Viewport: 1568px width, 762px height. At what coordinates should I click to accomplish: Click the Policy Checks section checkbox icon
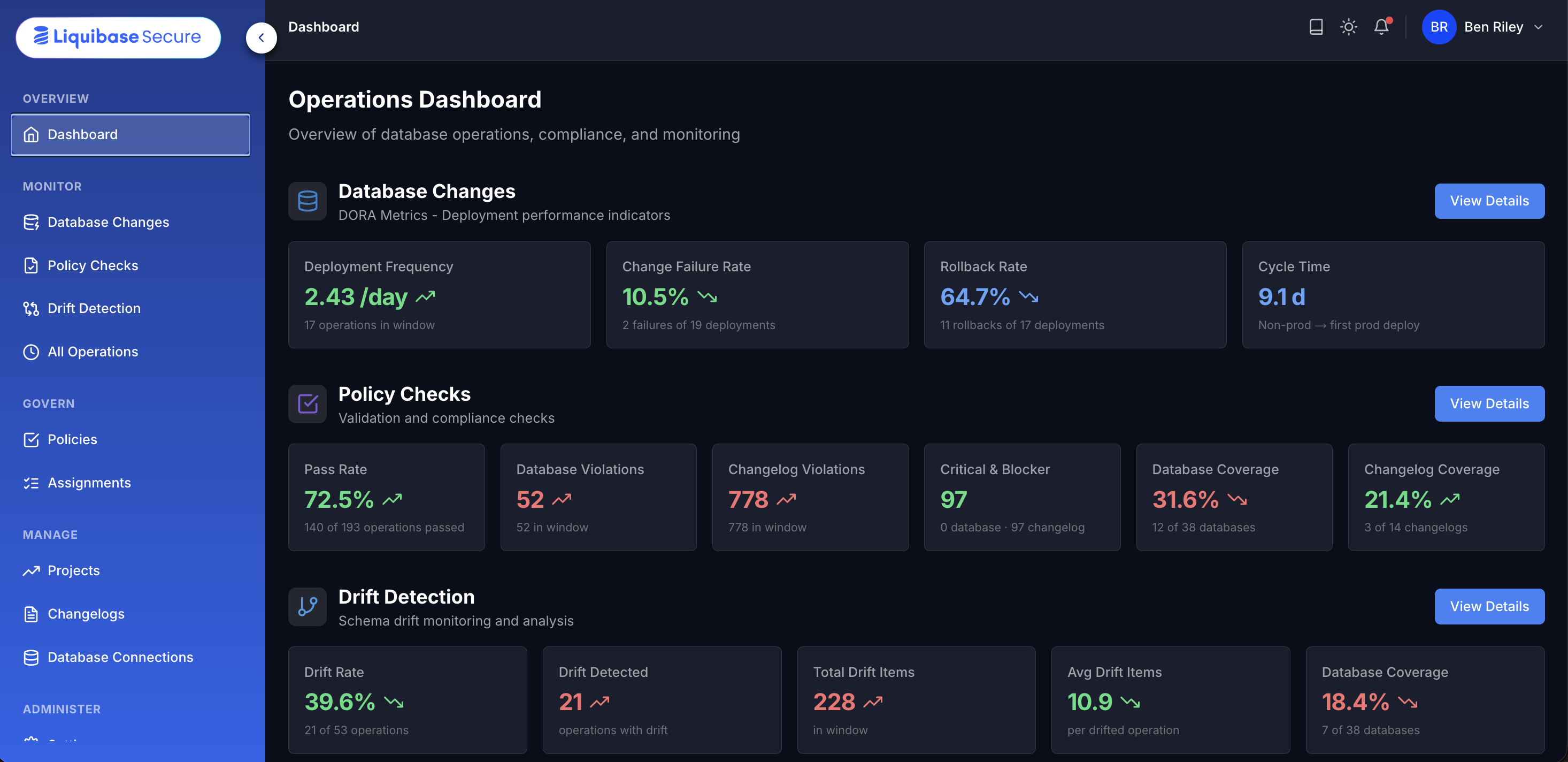pyautogui.click(x=308, y=404)
